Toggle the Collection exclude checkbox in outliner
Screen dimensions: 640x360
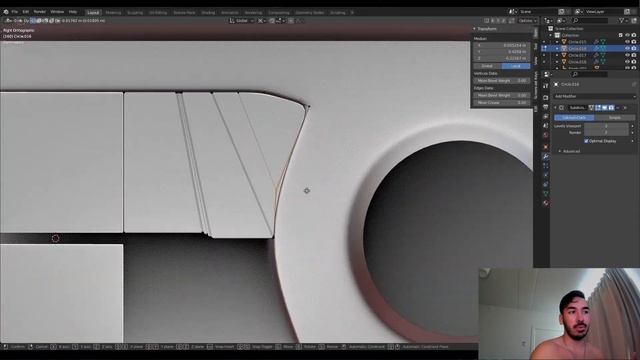pos(620,35)
